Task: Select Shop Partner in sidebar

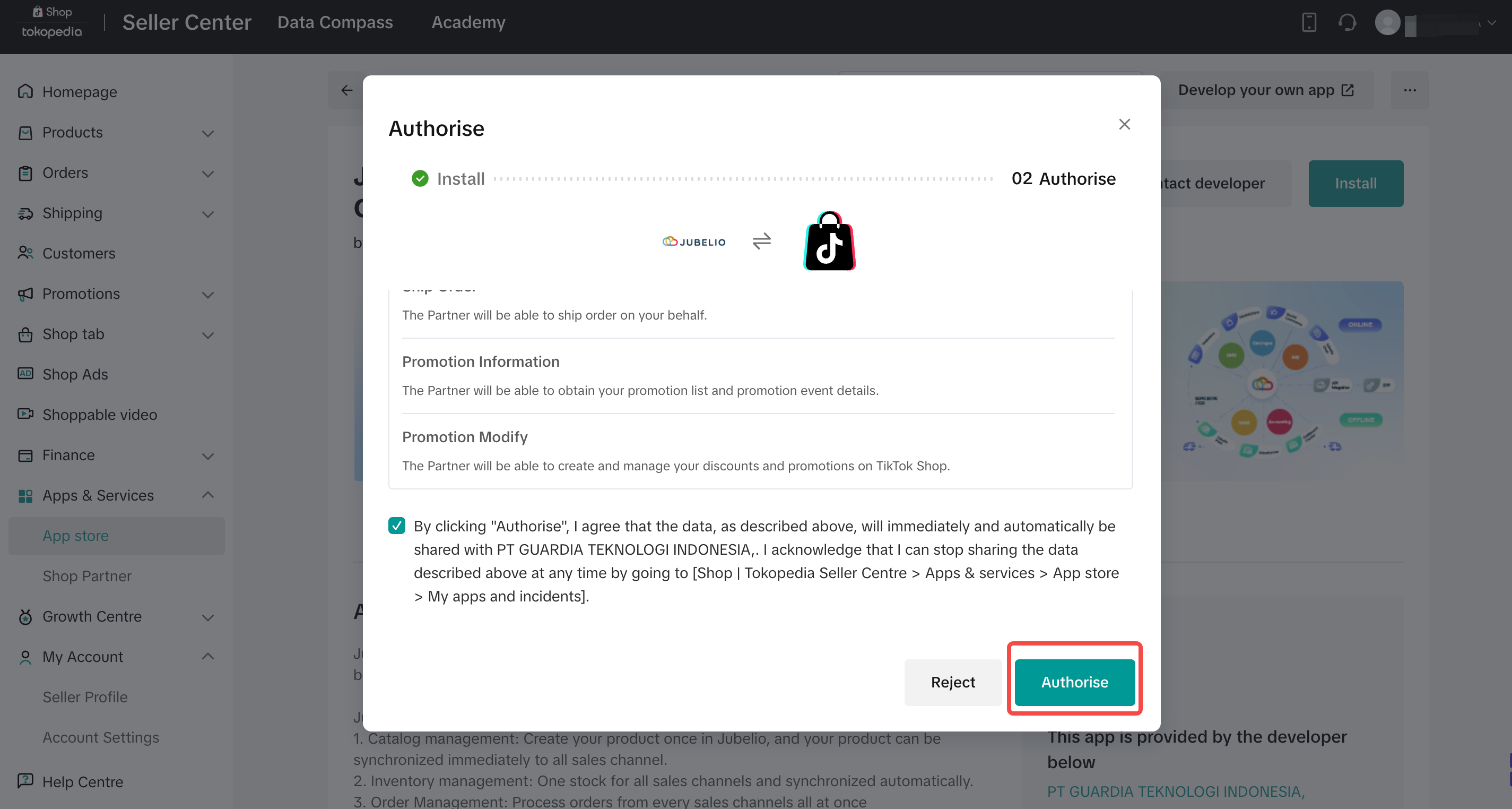Action: point(87,576)
